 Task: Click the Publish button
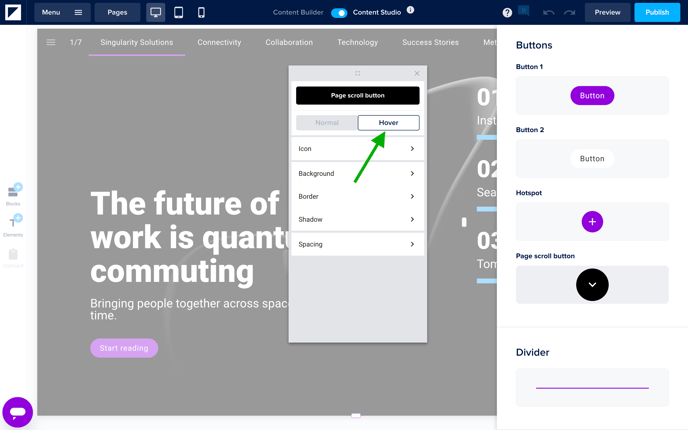click(657, 12)
